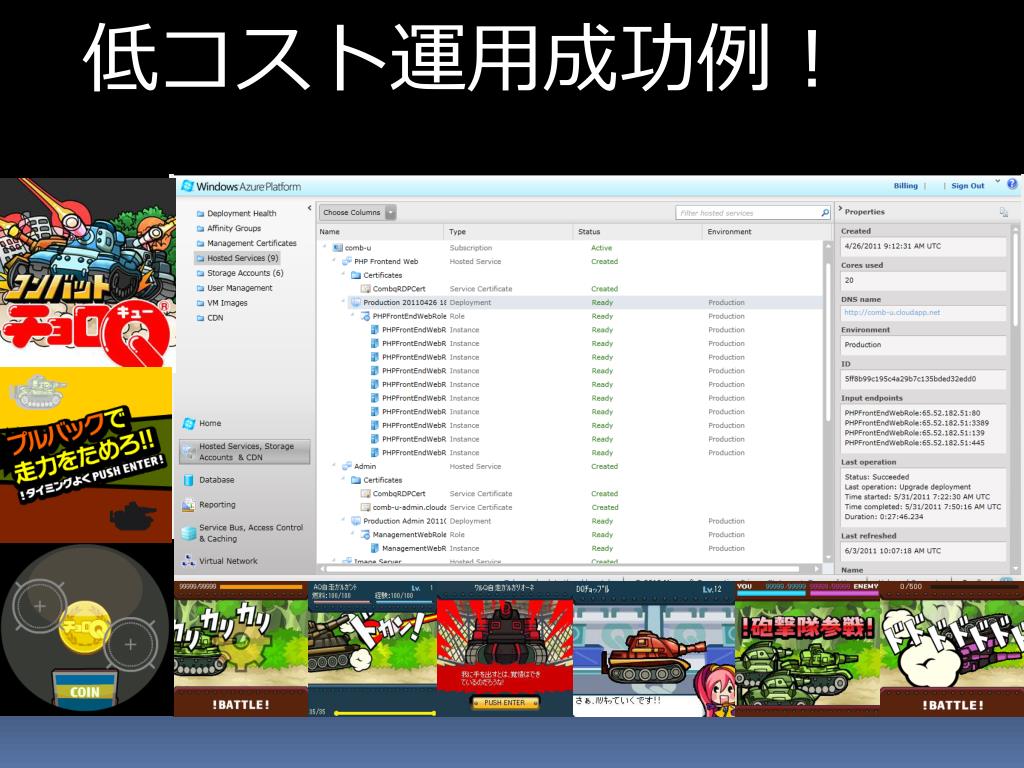The width and height of the screenshot is (1024, 768).
Task: Click the Virtual Network icon
Action: point(189,561)
